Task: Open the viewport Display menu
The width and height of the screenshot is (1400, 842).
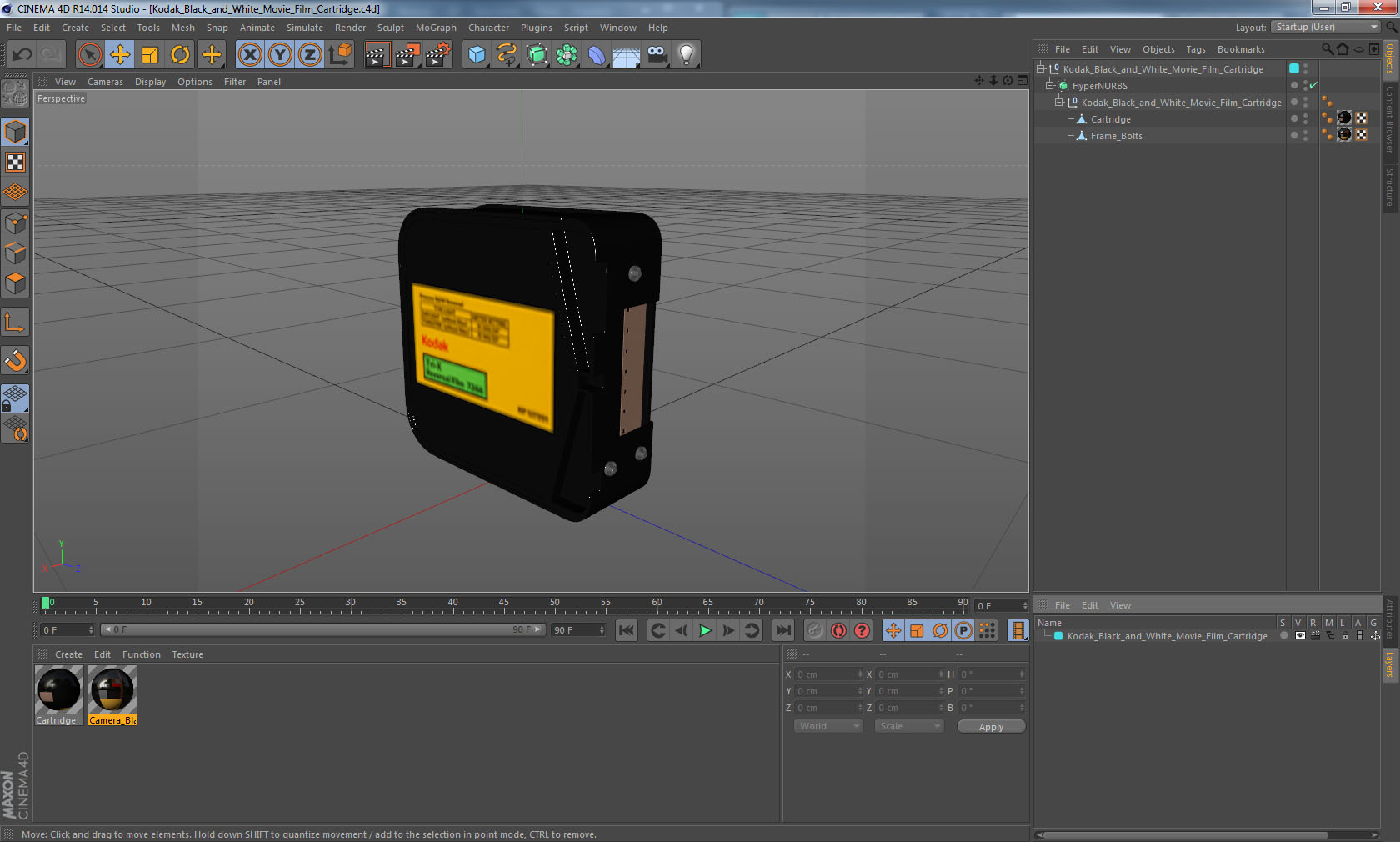Action: pyautogui.click(x=150, y=82)
